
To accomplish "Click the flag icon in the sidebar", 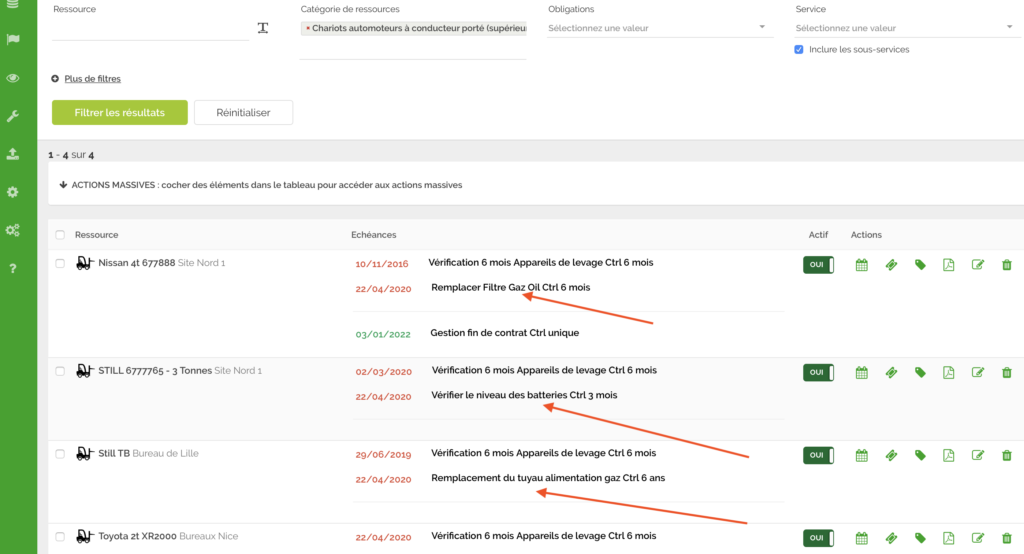I will [x=13, y=39].
